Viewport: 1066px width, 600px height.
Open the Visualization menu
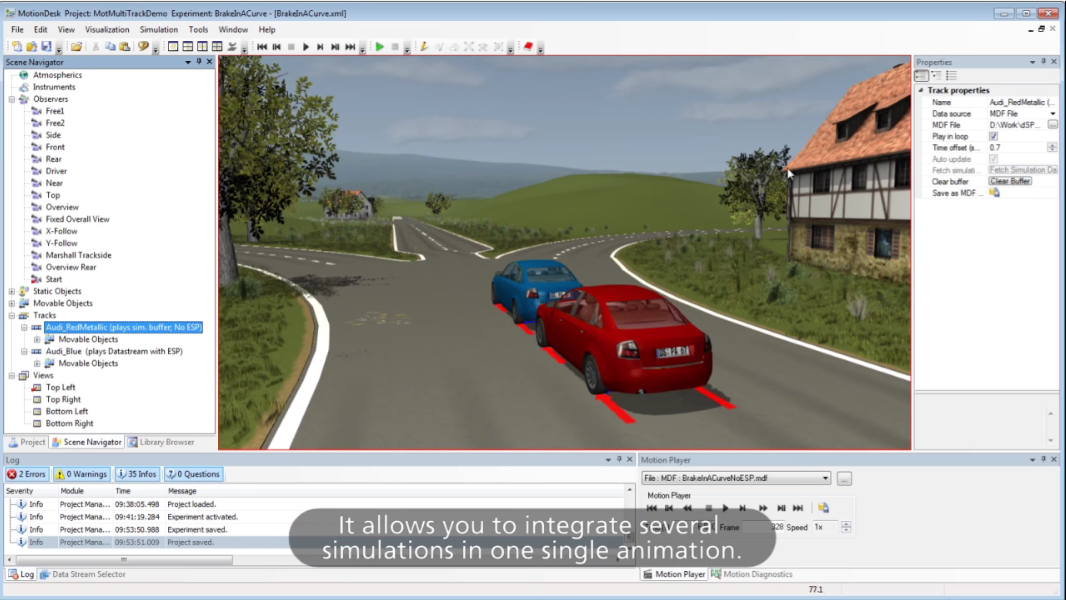[107, 30]
